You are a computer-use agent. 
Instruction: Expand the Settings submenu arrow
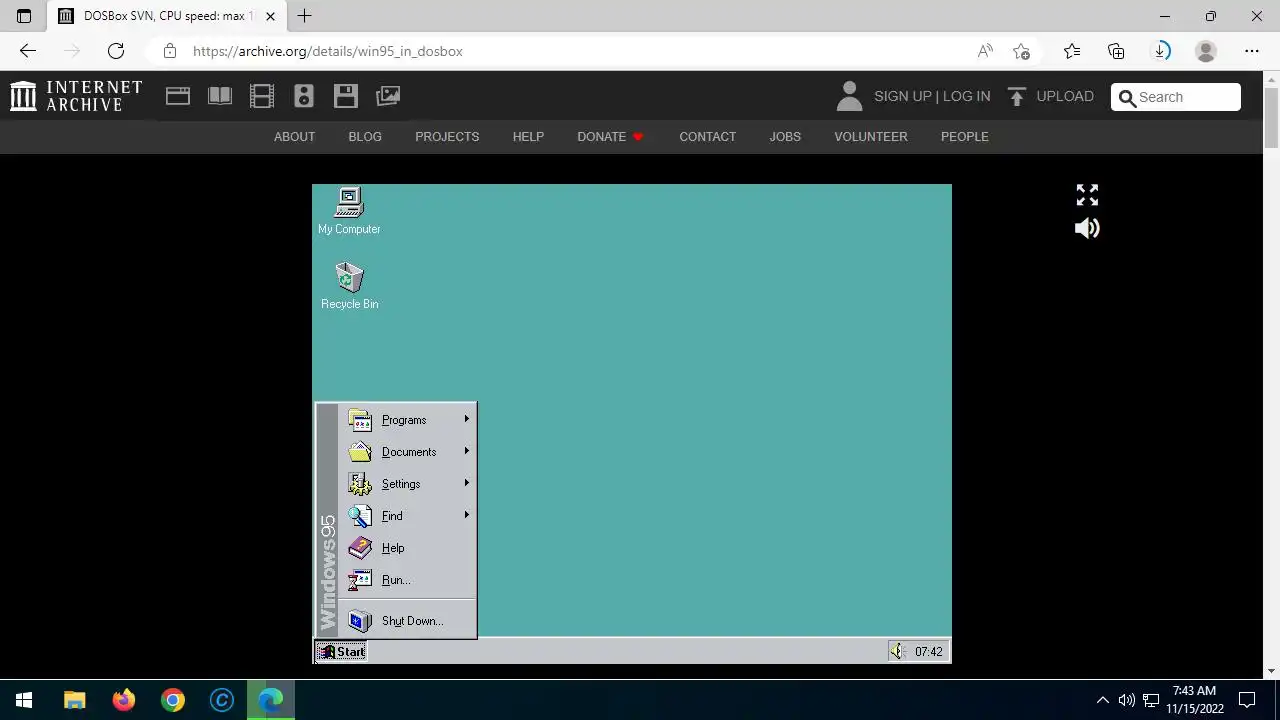coord(466,483)
